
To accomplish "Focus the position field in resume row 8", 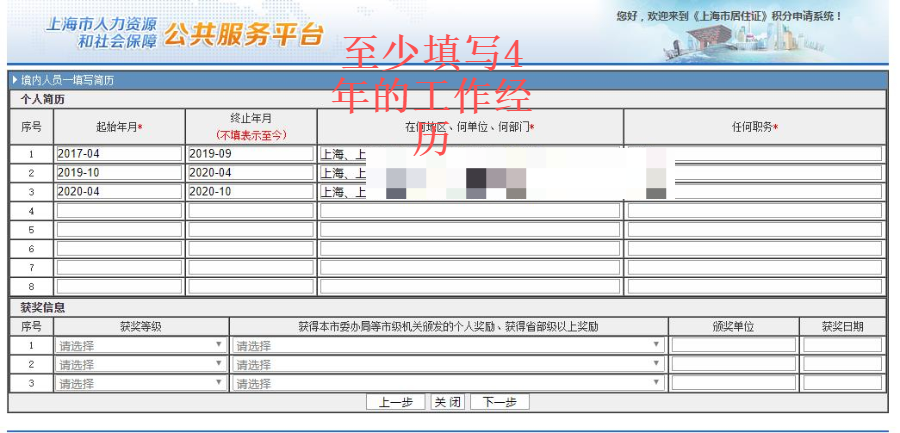I will pyautogui.click(x=755, y=287).
